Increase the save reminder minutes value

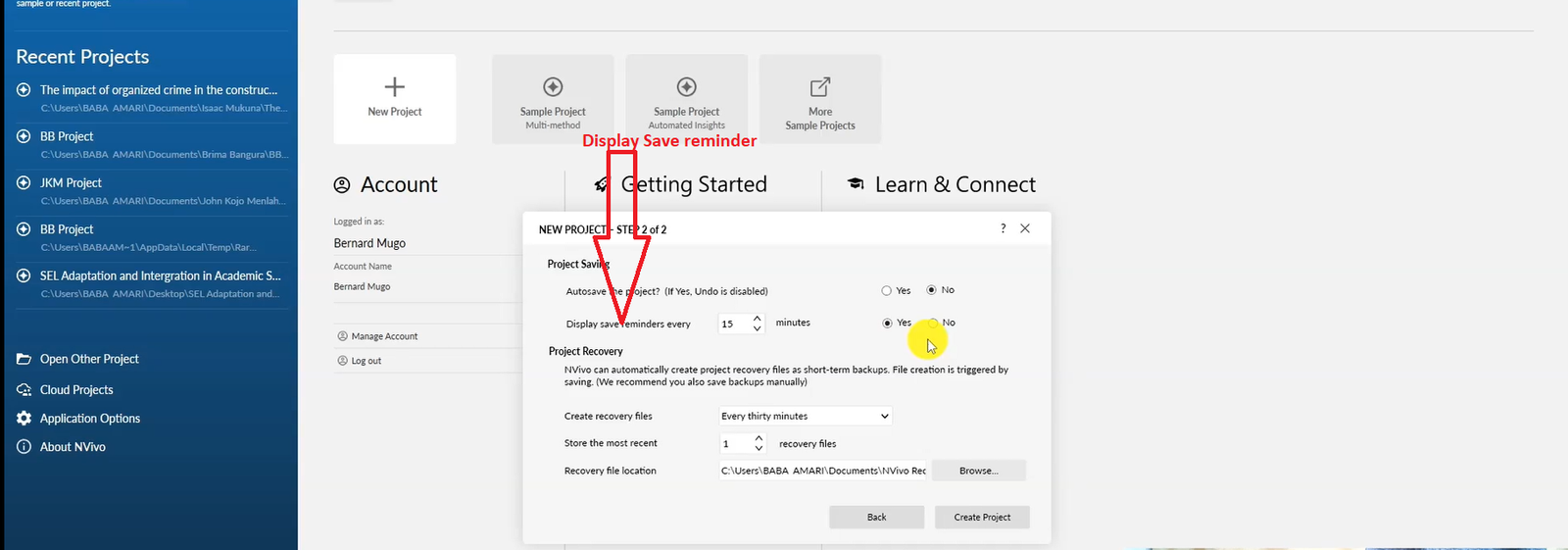point(757,319)
